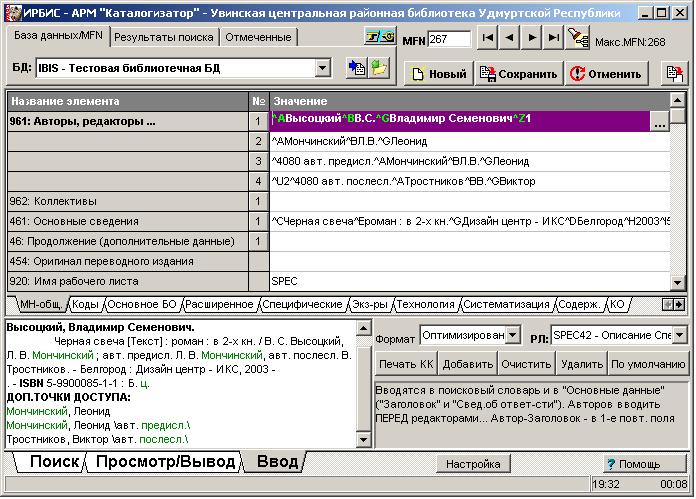Click the green предисл.\ link

click(x=165, y=425)
